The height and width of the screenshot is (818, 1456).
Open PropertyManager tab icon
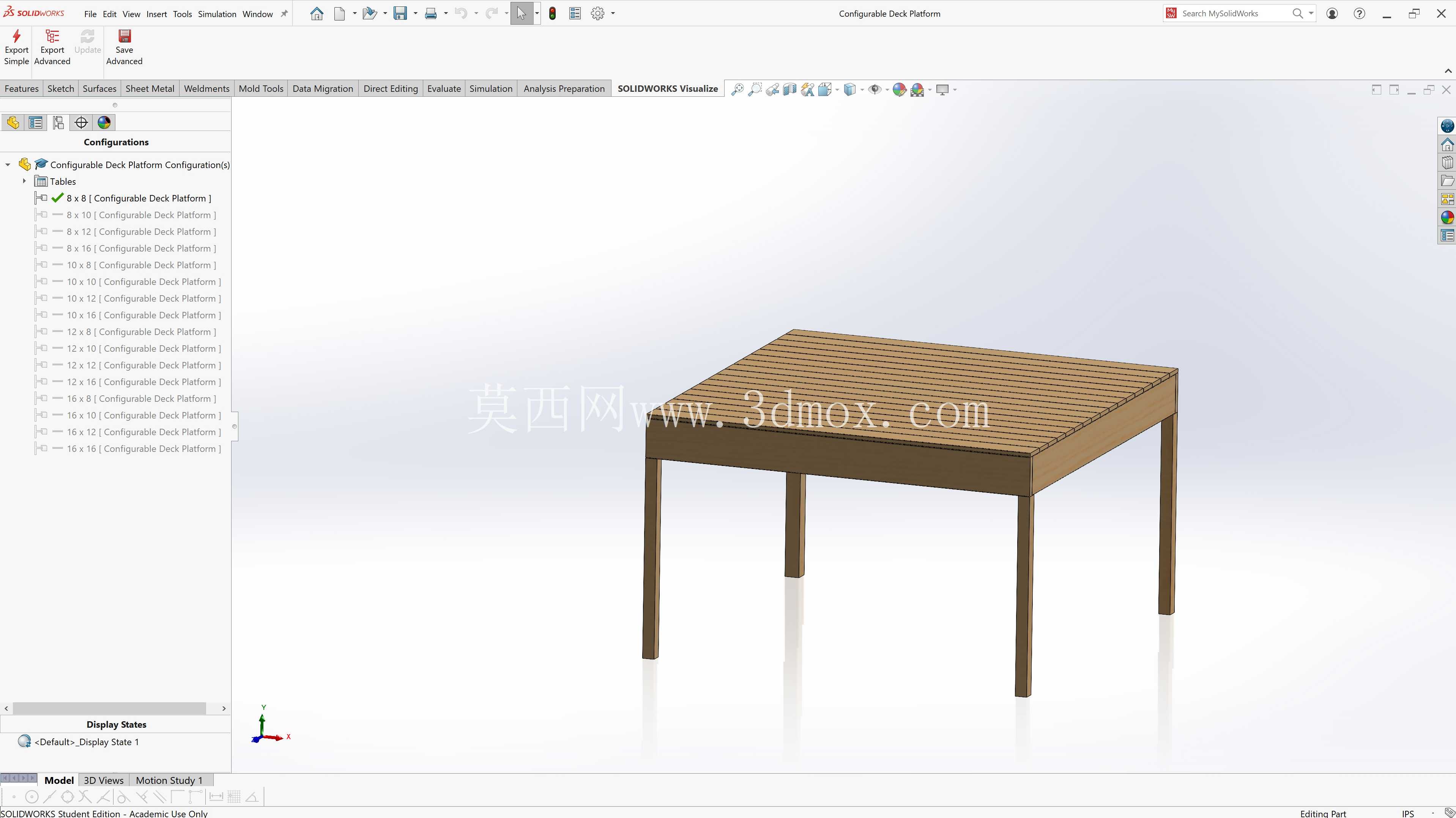(x=36, y=123)
